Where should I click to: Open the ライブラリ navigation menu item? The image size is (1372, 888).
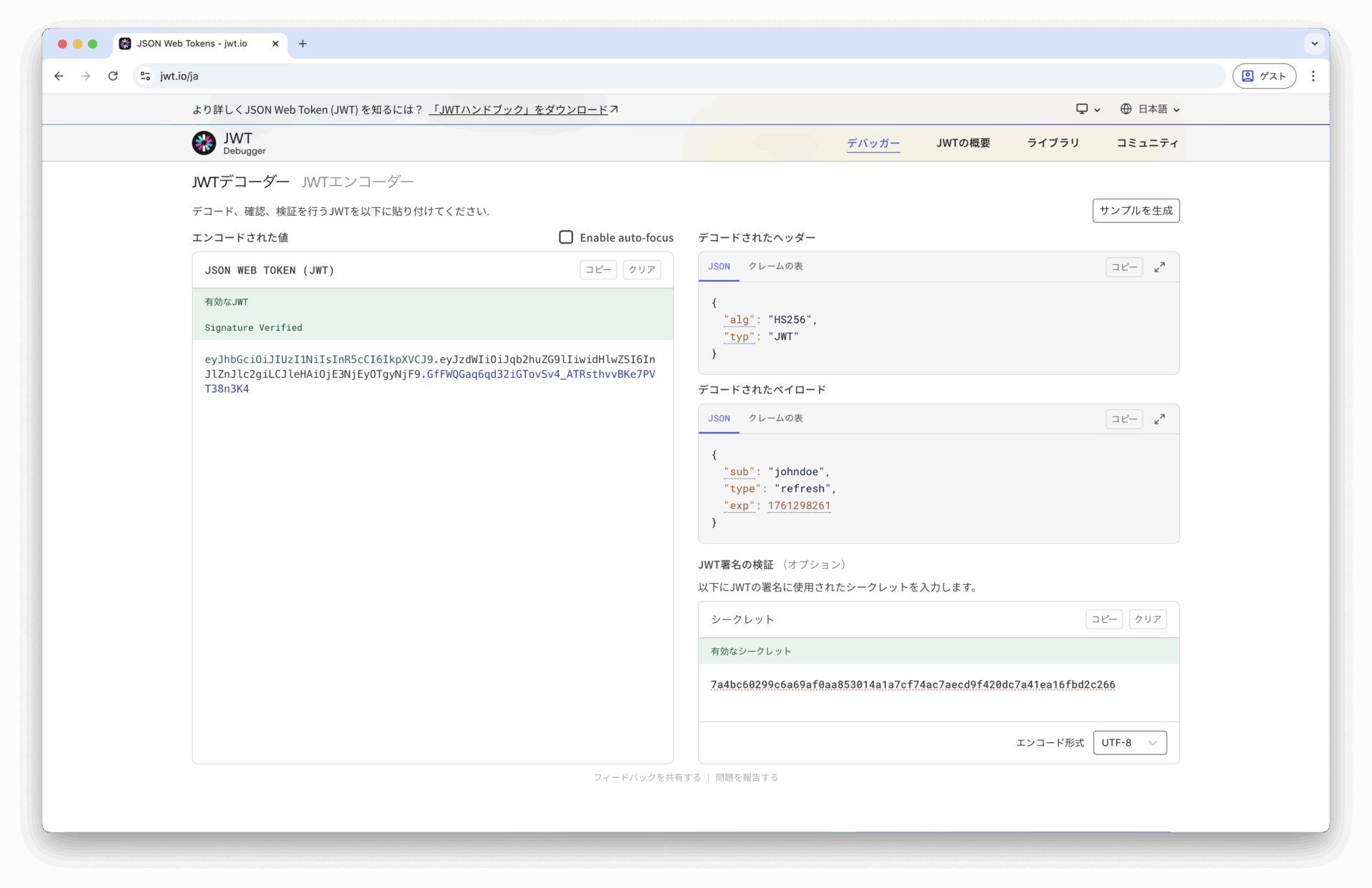click(x=1053, y=143)
